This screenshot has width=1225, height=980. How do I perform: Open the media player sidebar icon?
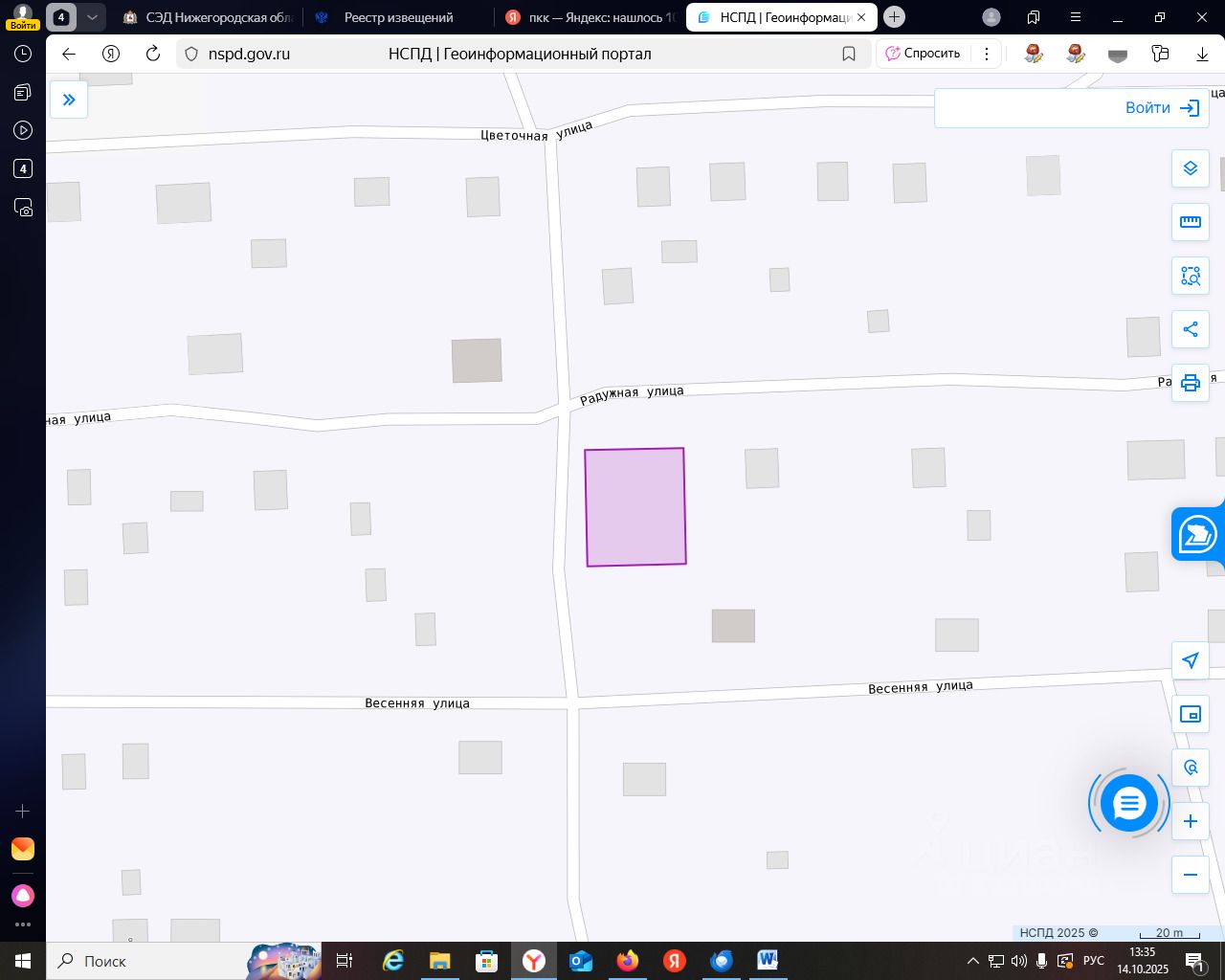pyautogui.click(x=23, y=130)
